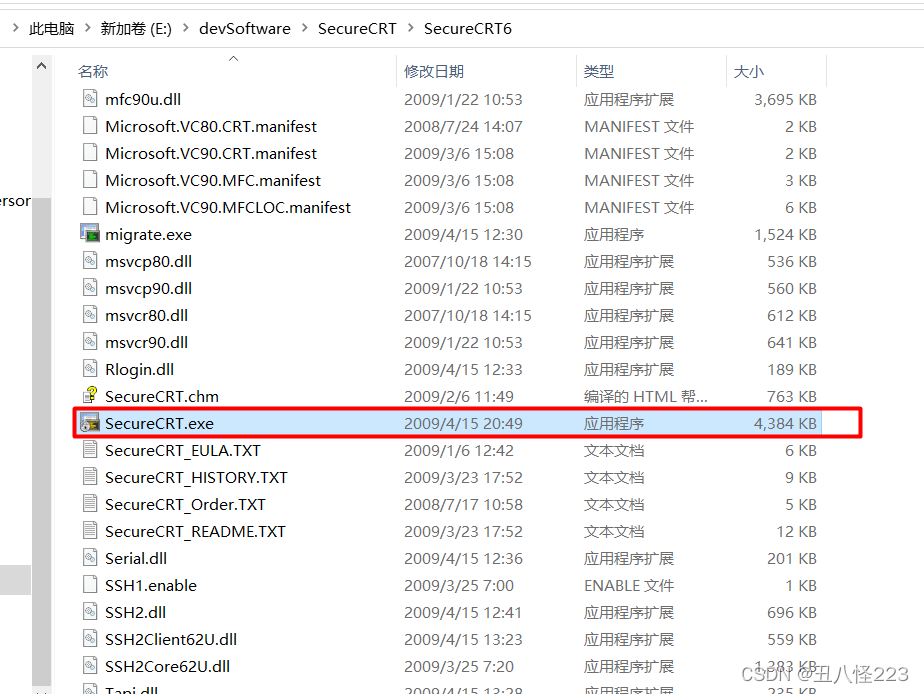Select the file named SecureCRT_README.TXT
Screen dimensions: 924x694
tap(195, 531)
